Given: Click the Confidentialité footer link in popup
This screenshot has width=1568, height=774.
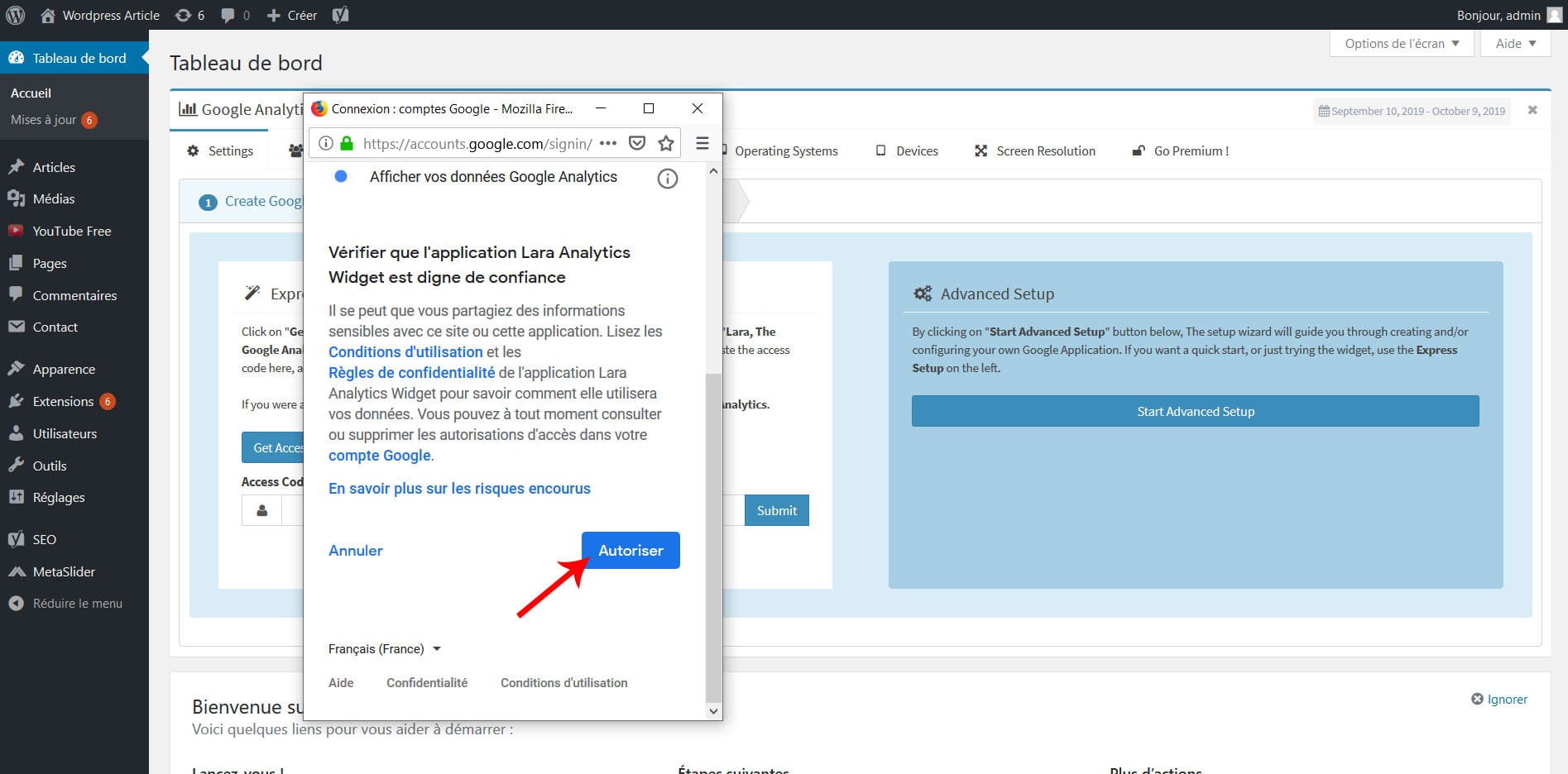Looking at the screenshot, I should coord(427,683).
